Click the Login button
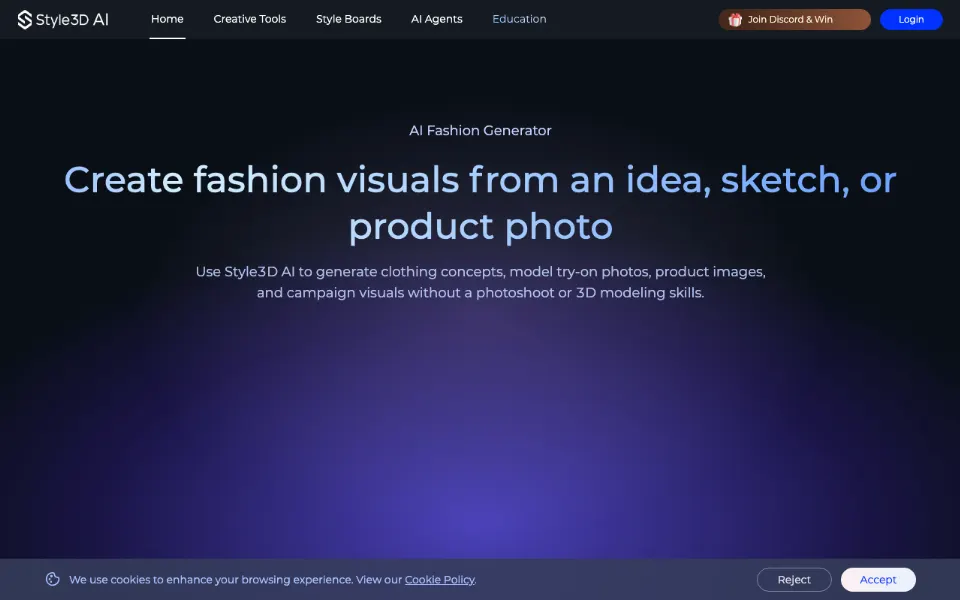Viewport: 960px width, 600px height. click(911, 20)
